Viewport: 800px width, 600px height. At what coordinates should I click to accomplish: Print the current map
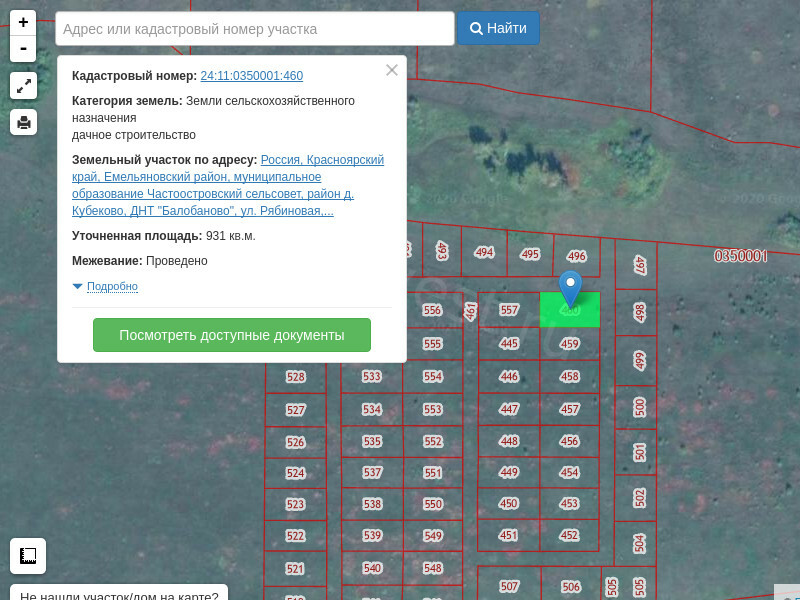click(x=23, y=123)
